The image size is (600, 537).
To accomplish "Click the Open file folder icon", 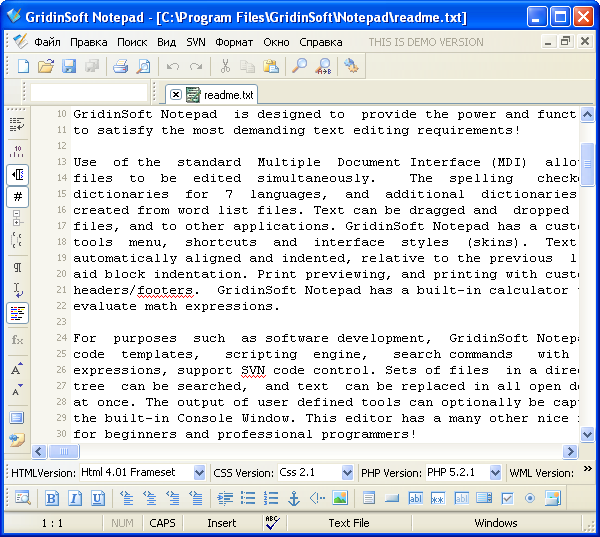I will coord(46,66).
